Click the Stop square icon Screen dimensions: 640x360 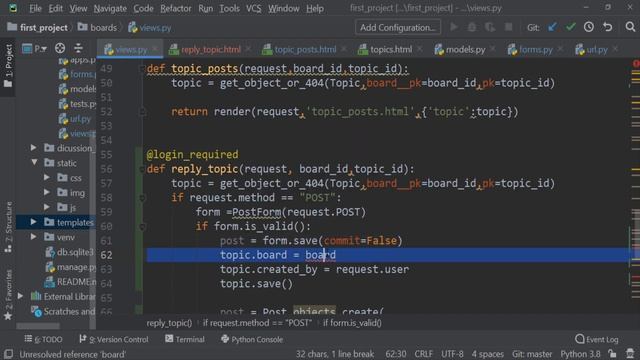(x=509, y=27)
